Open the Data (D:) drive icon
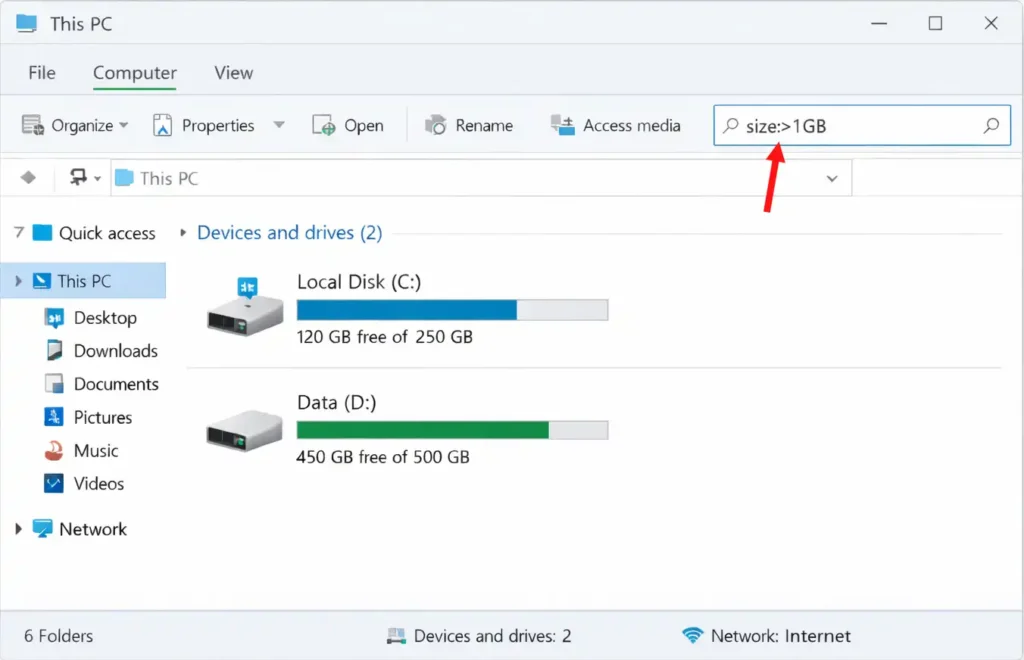This screenshot has height=660, width=1024. coord(245,430)
